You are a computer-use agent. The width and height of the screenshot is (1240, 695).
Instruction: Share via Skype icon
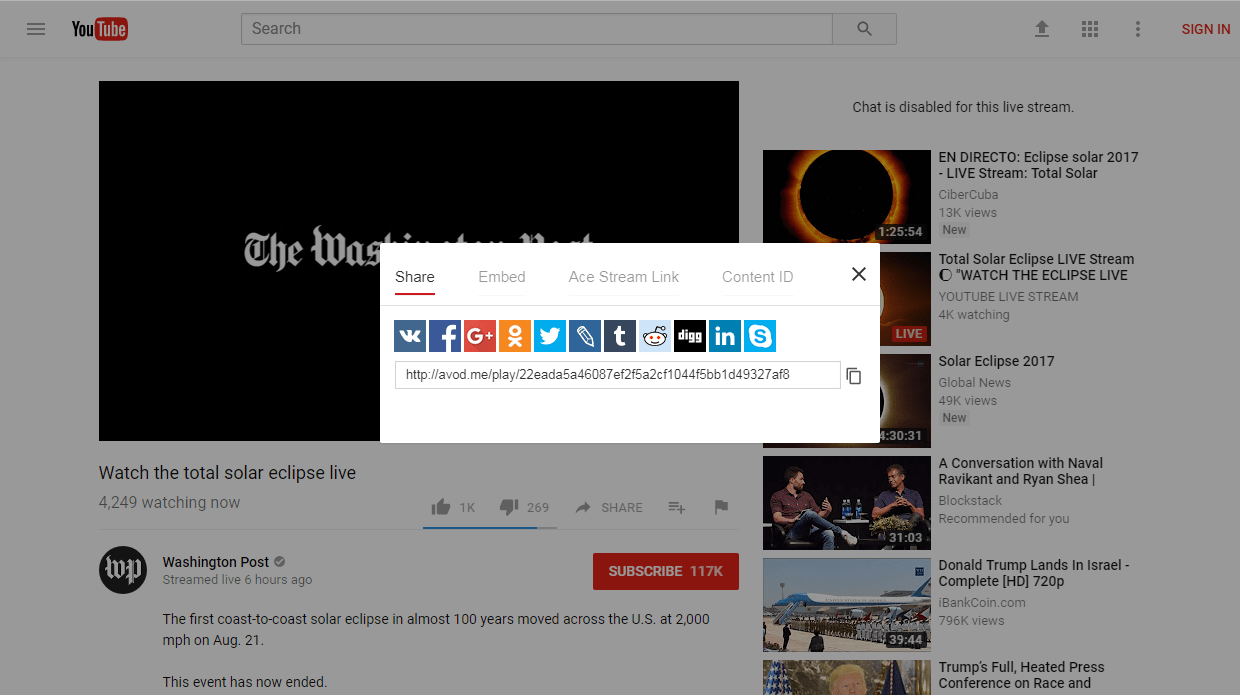pos(760,336)
